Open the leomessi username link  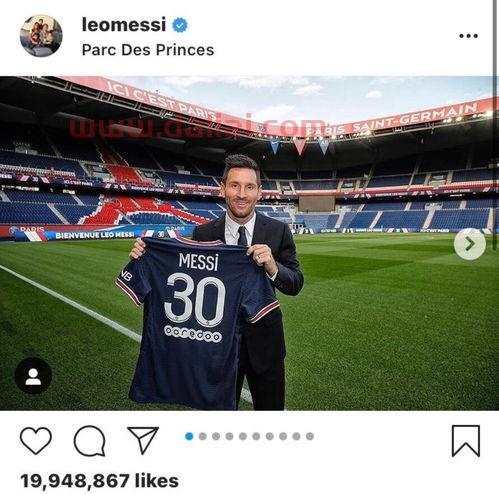pyautogui.click(x=124, y=25)
